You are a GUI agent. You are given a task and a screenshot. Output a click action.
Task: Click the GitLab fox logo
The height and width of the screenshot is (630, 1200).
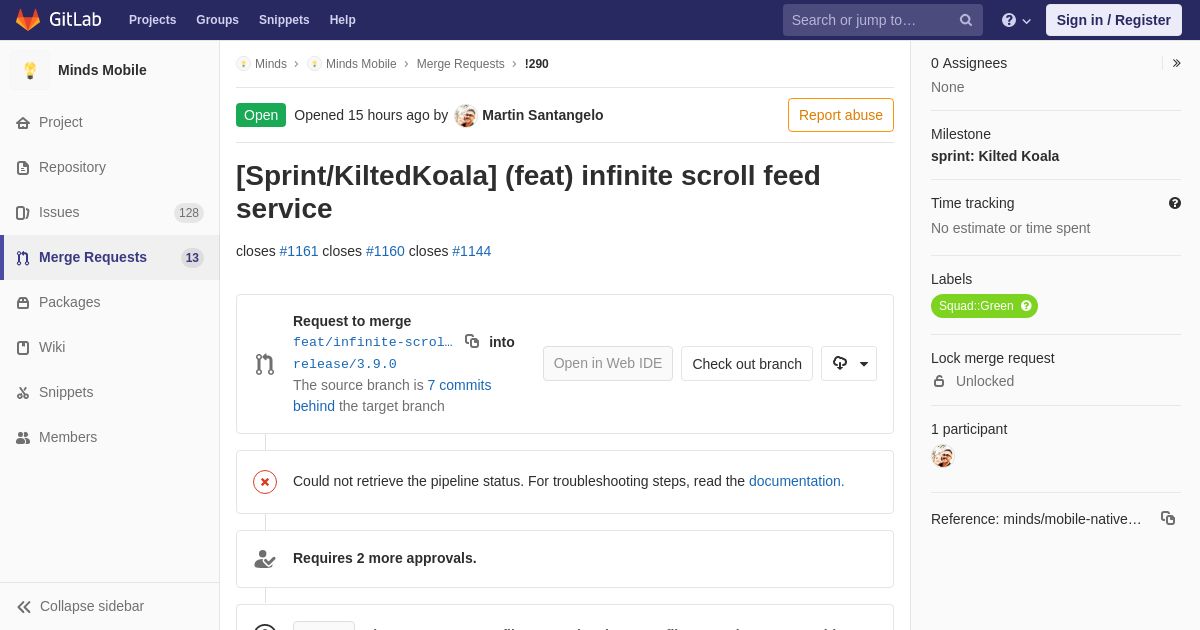click(28, 20)
